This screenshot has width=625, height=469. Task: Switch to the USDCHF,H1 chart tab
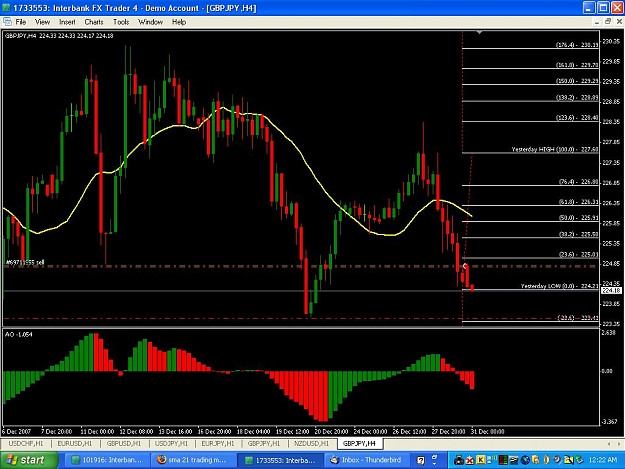[x=26, y=443]
